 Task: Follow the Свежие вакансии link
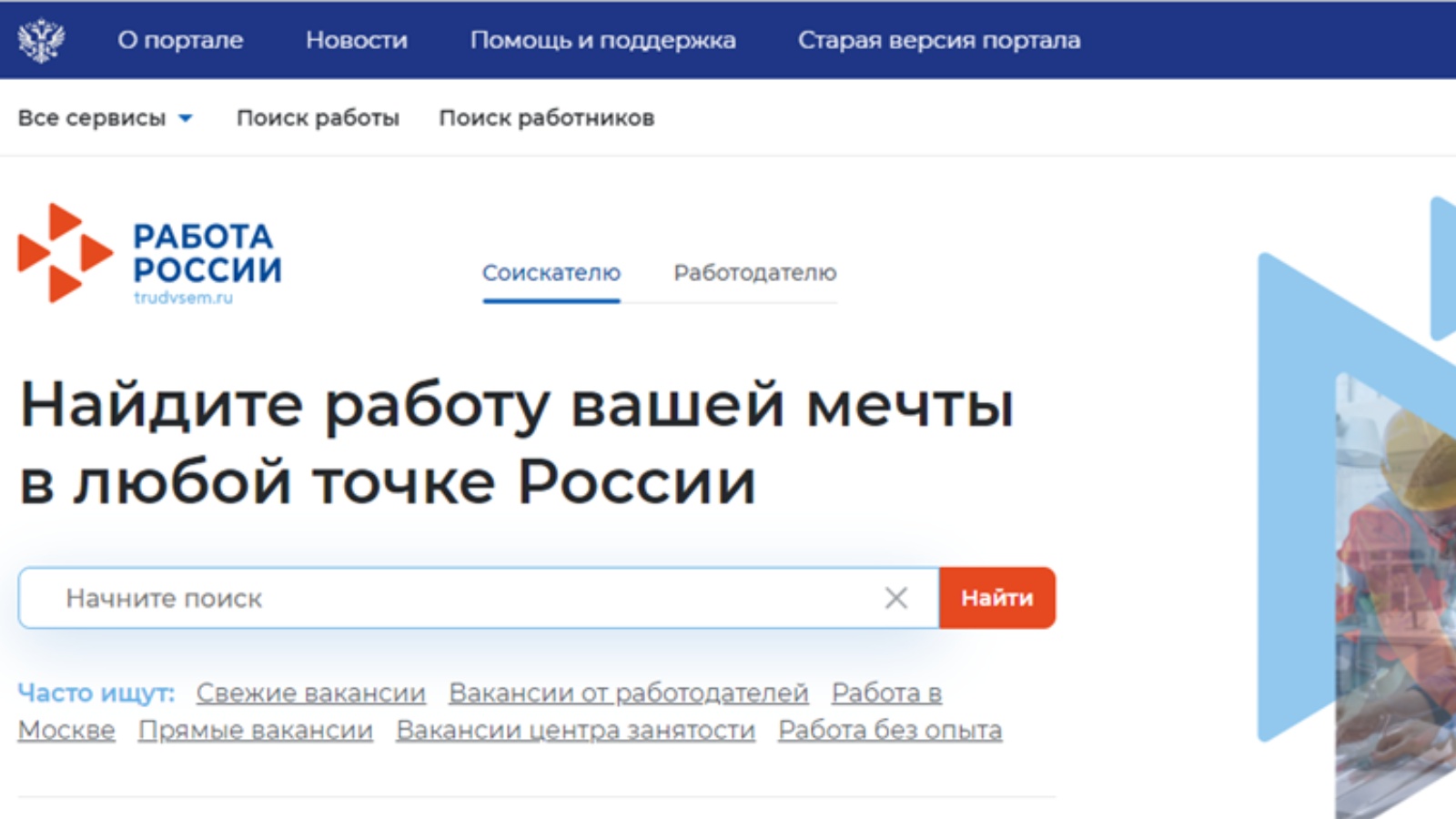pyautogui.click(x=311, y=693)
